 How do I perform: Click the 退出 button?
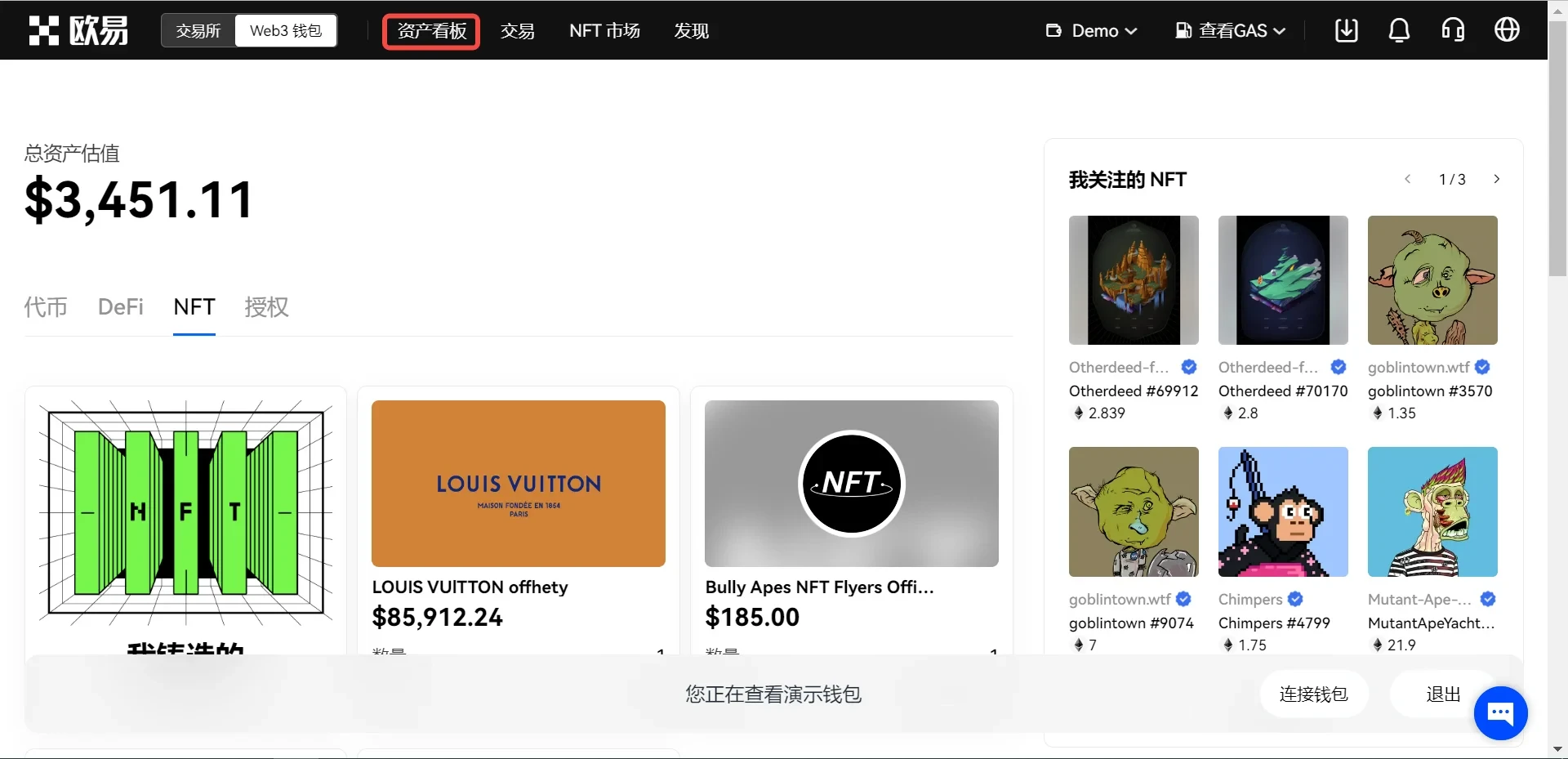pyautogui.click(x=1442, y=694)
